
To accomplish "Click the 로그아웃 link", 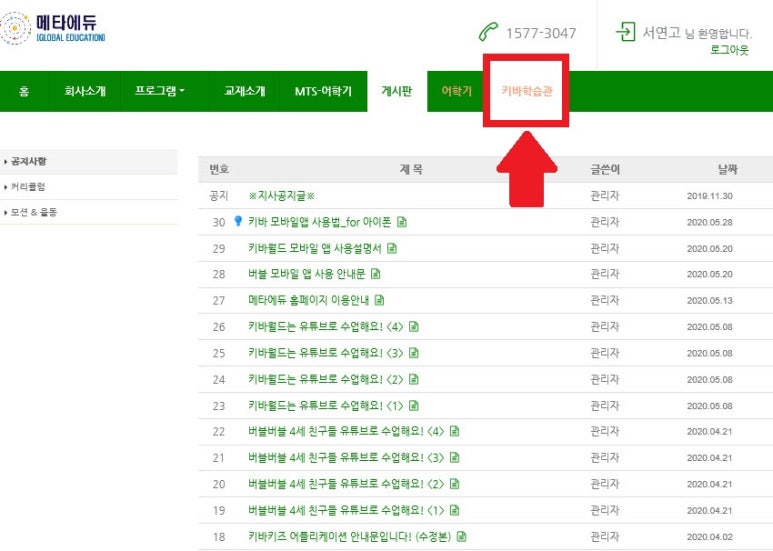I will 729,50.
